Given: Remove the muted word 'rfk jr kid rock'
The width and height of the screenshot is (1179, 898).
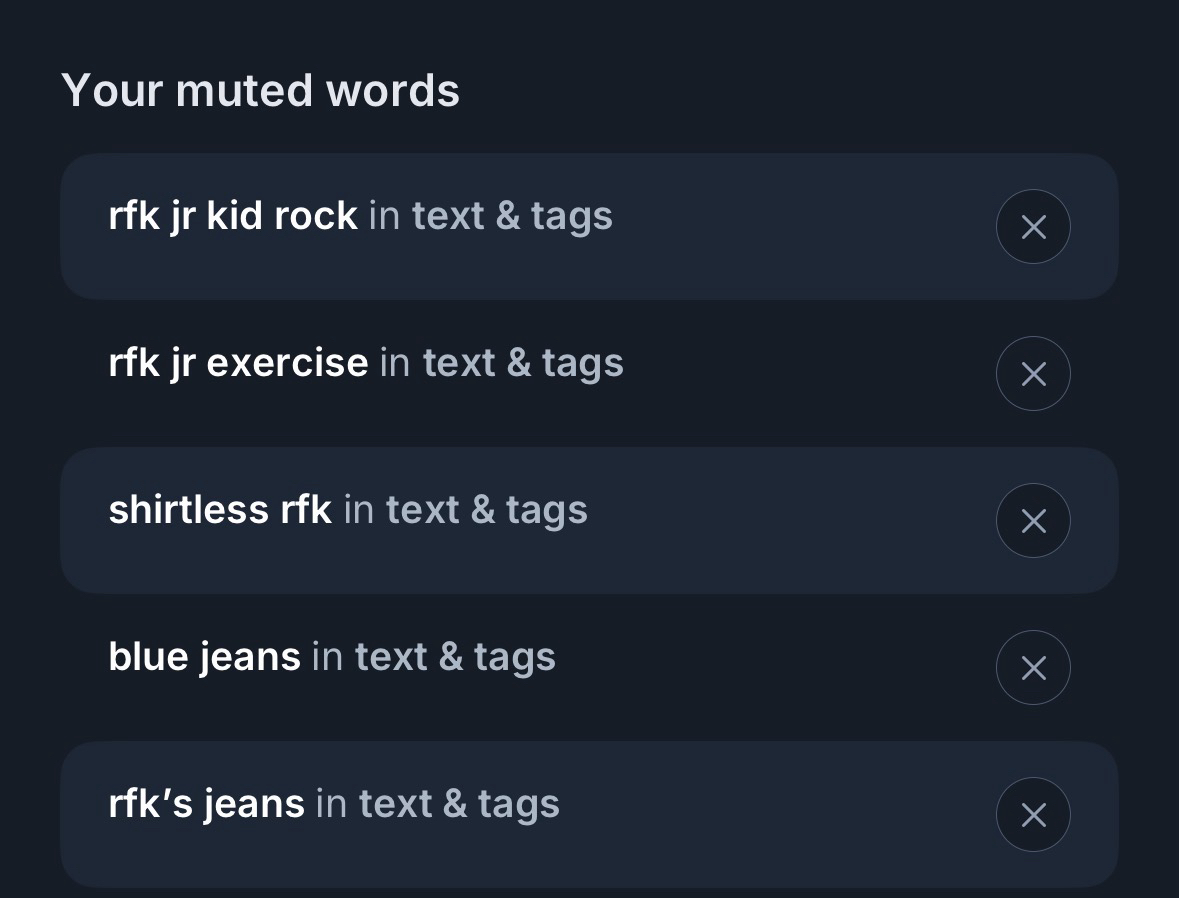Looking at the screenshot, I should click(x=1033, y=227).
